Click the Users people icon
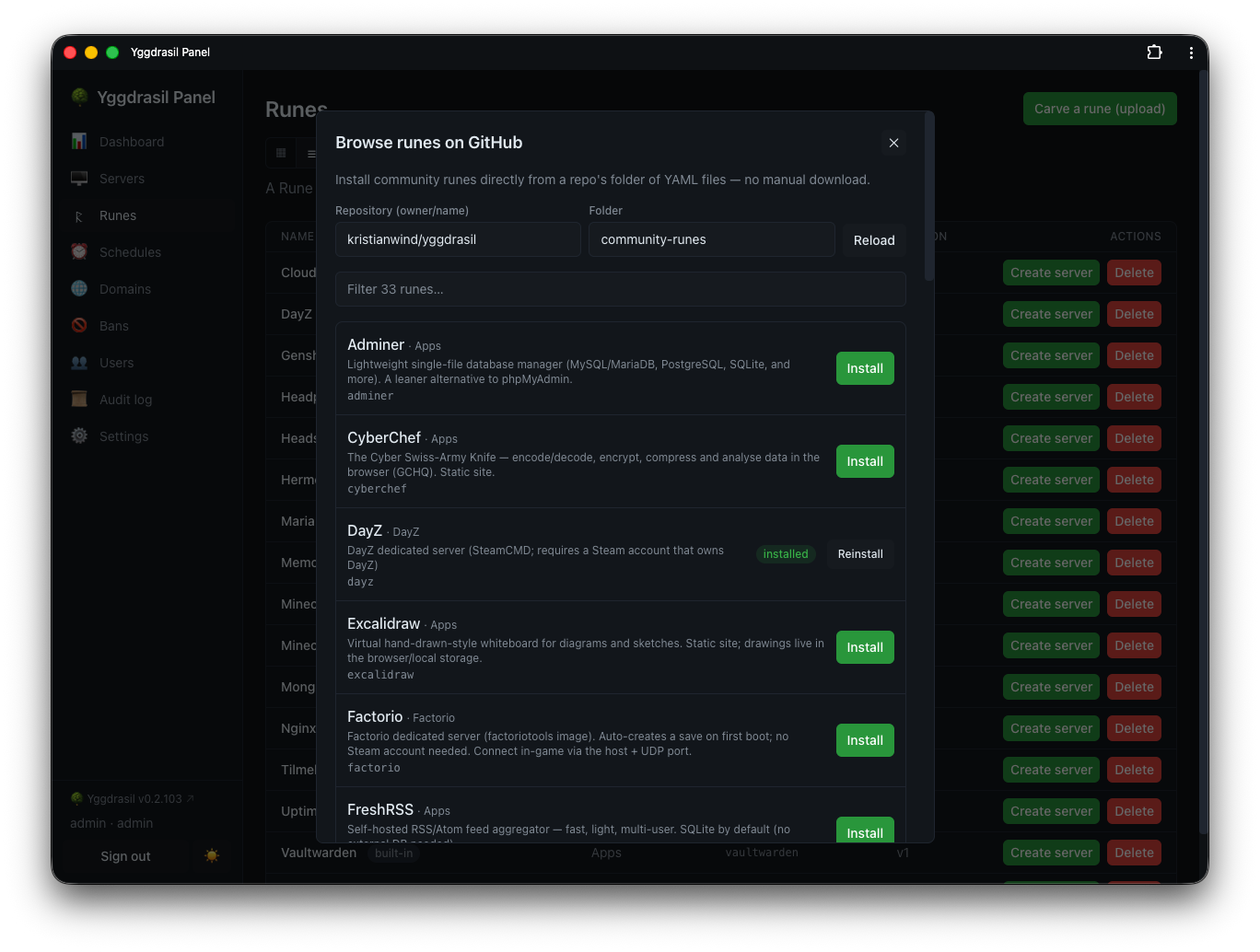1260x952 pixels. [x=79, y=362]
